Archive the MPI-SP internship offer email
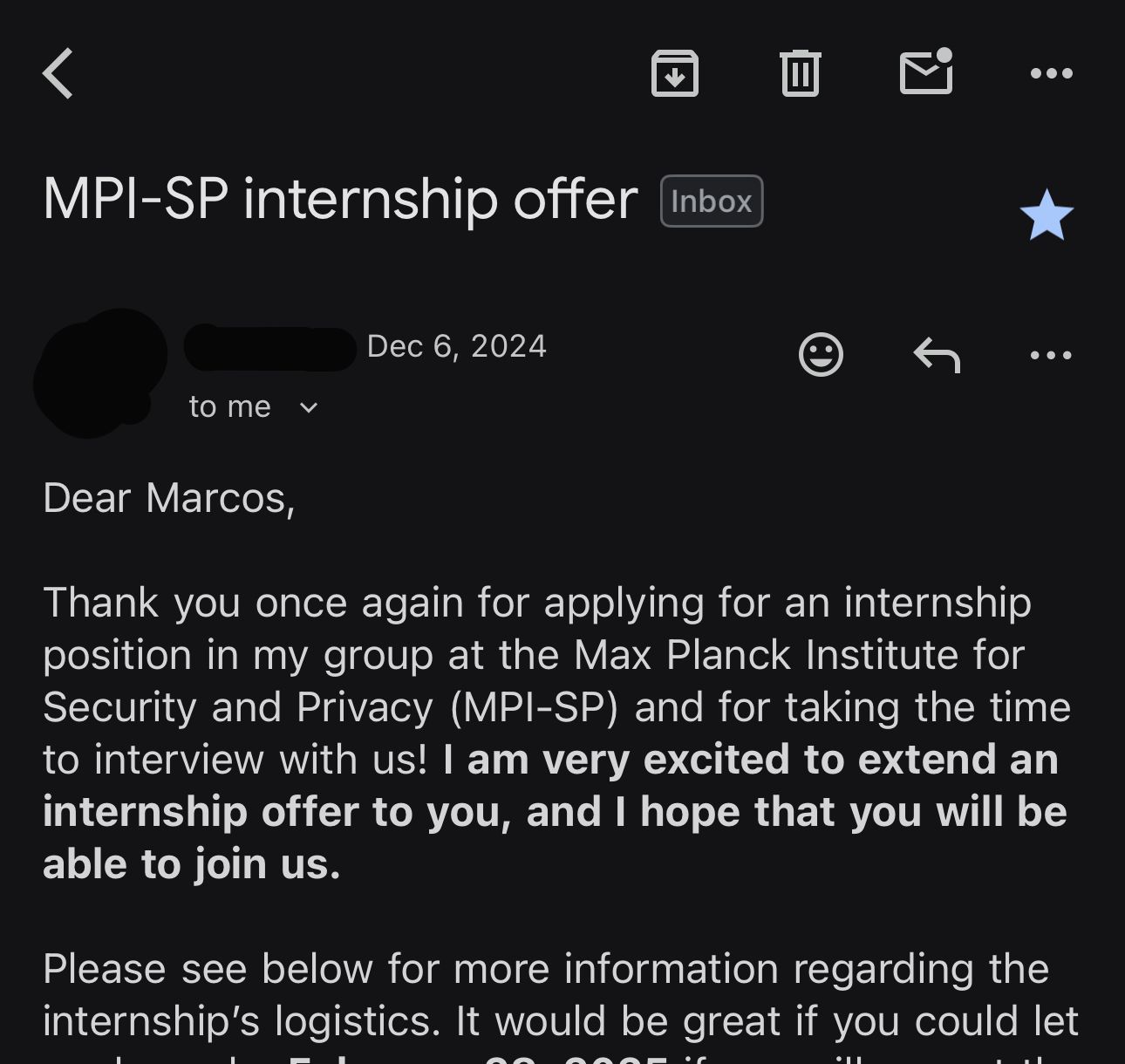The image size is (1125, 1064). click(x=675, y=73)
